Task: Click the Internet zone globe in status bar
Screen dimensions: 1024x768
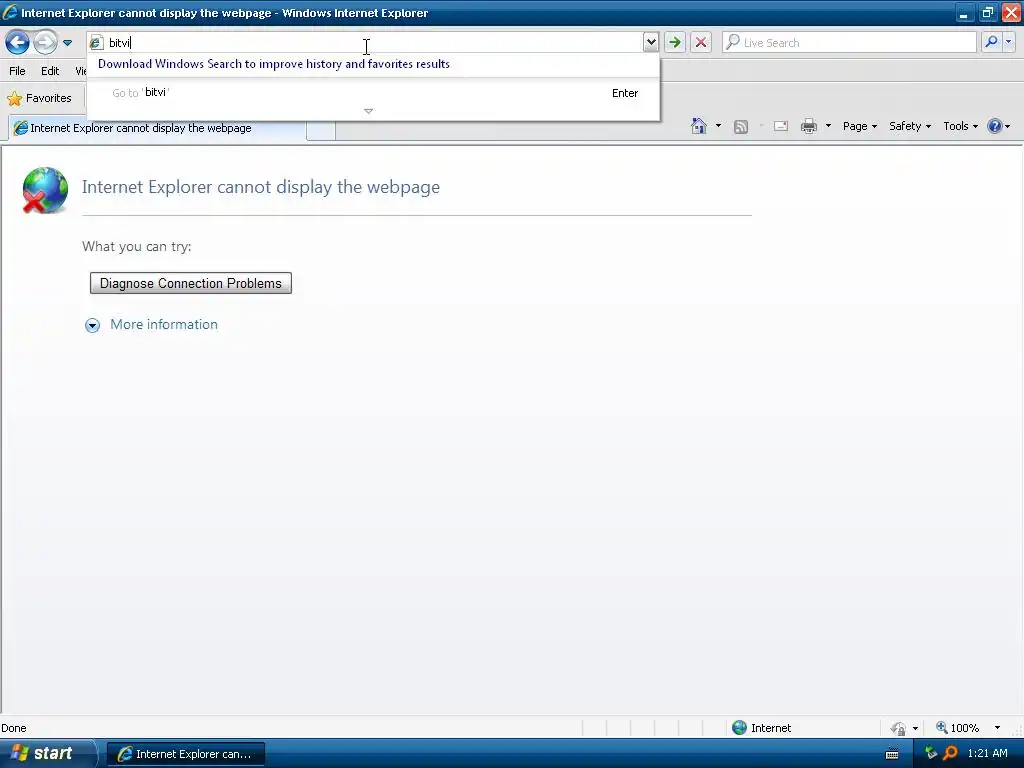Action: point(739,728)
